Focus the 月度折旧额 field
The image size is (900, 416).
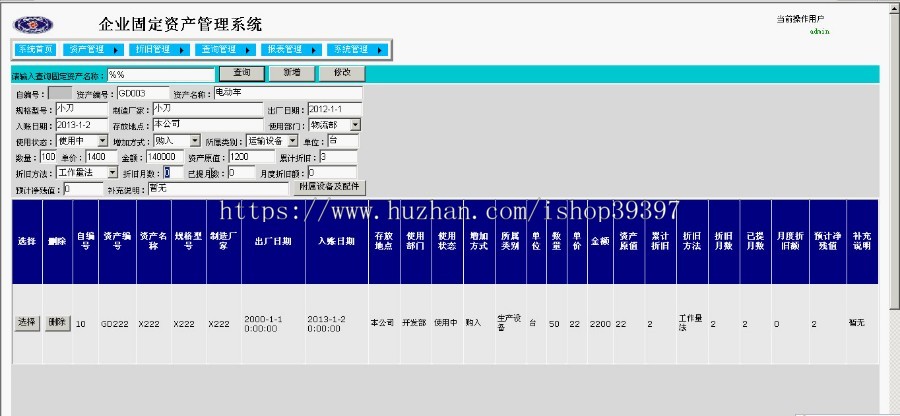click(332, 172)
